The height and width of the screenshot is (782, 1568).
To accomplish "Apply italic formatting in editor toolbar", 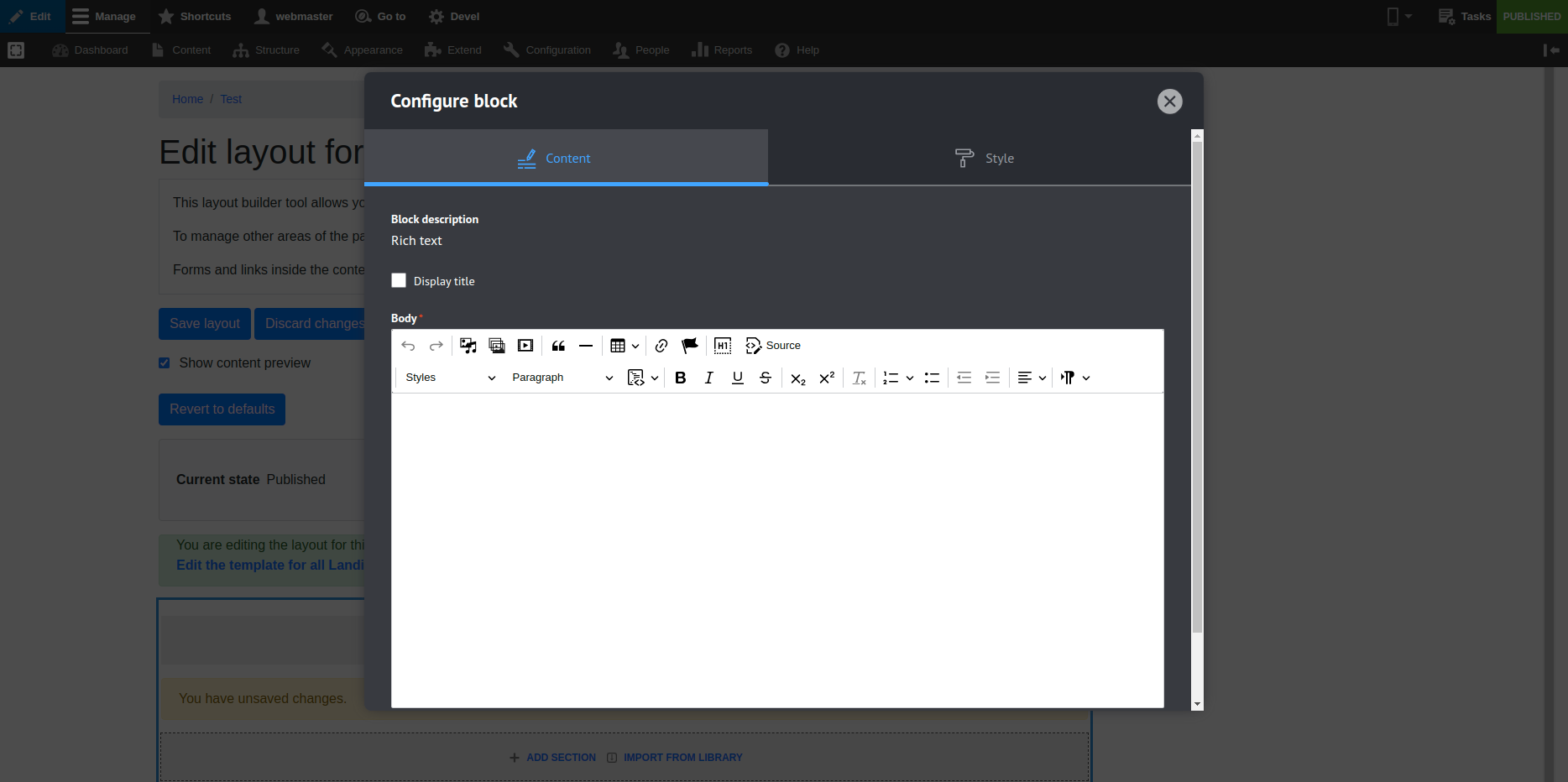I will [x=708, y=378].
